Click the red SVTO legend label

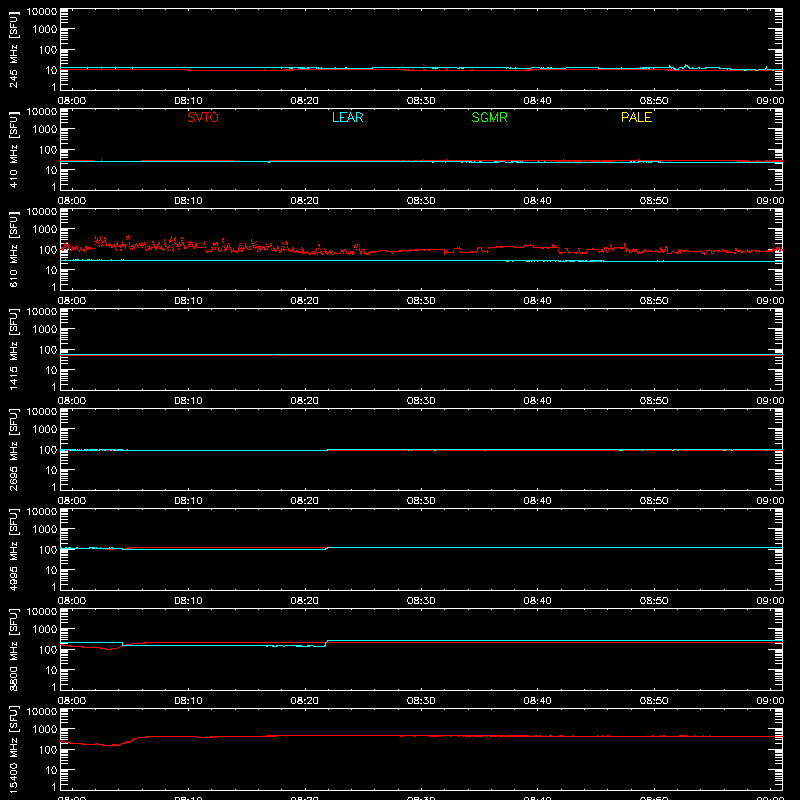coord(203,117)
